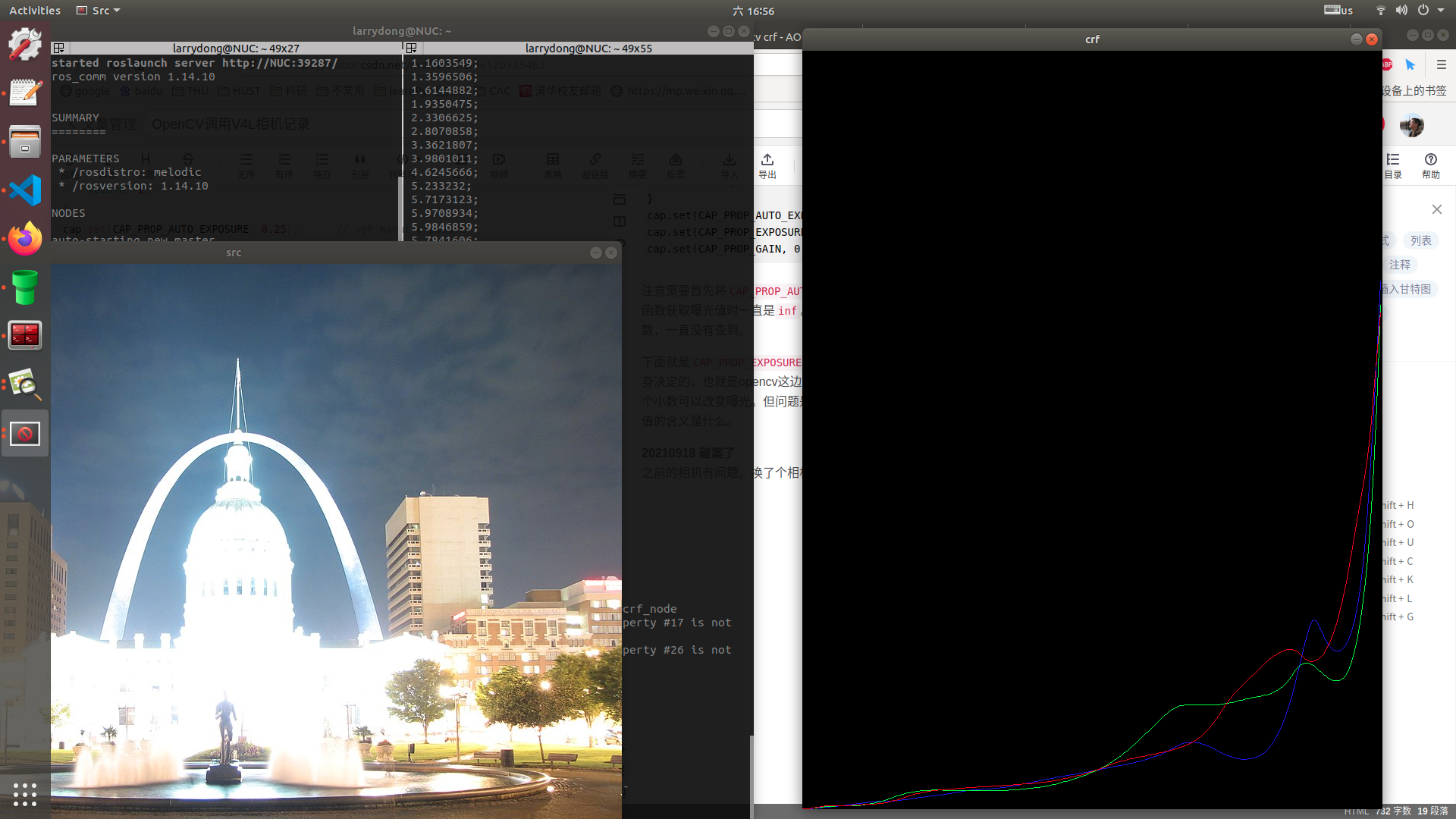Click value '1.1603549;' in right terminal pane
Viewport: 1456px width, 819px height.
click(444, 63)
